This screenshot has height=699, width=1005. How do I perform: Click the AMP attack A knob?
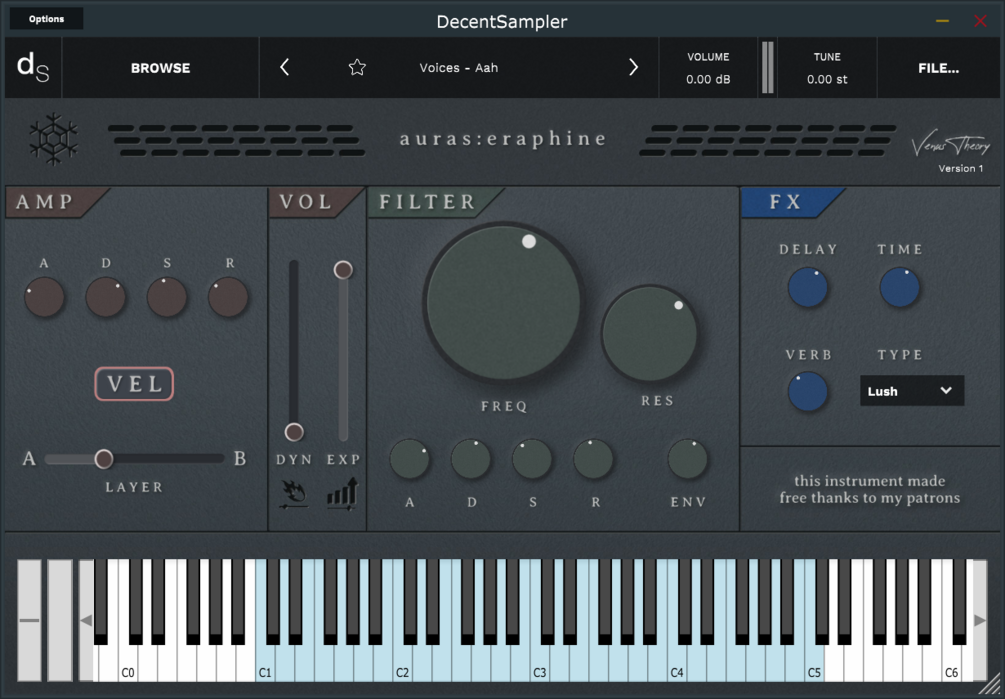44,297
